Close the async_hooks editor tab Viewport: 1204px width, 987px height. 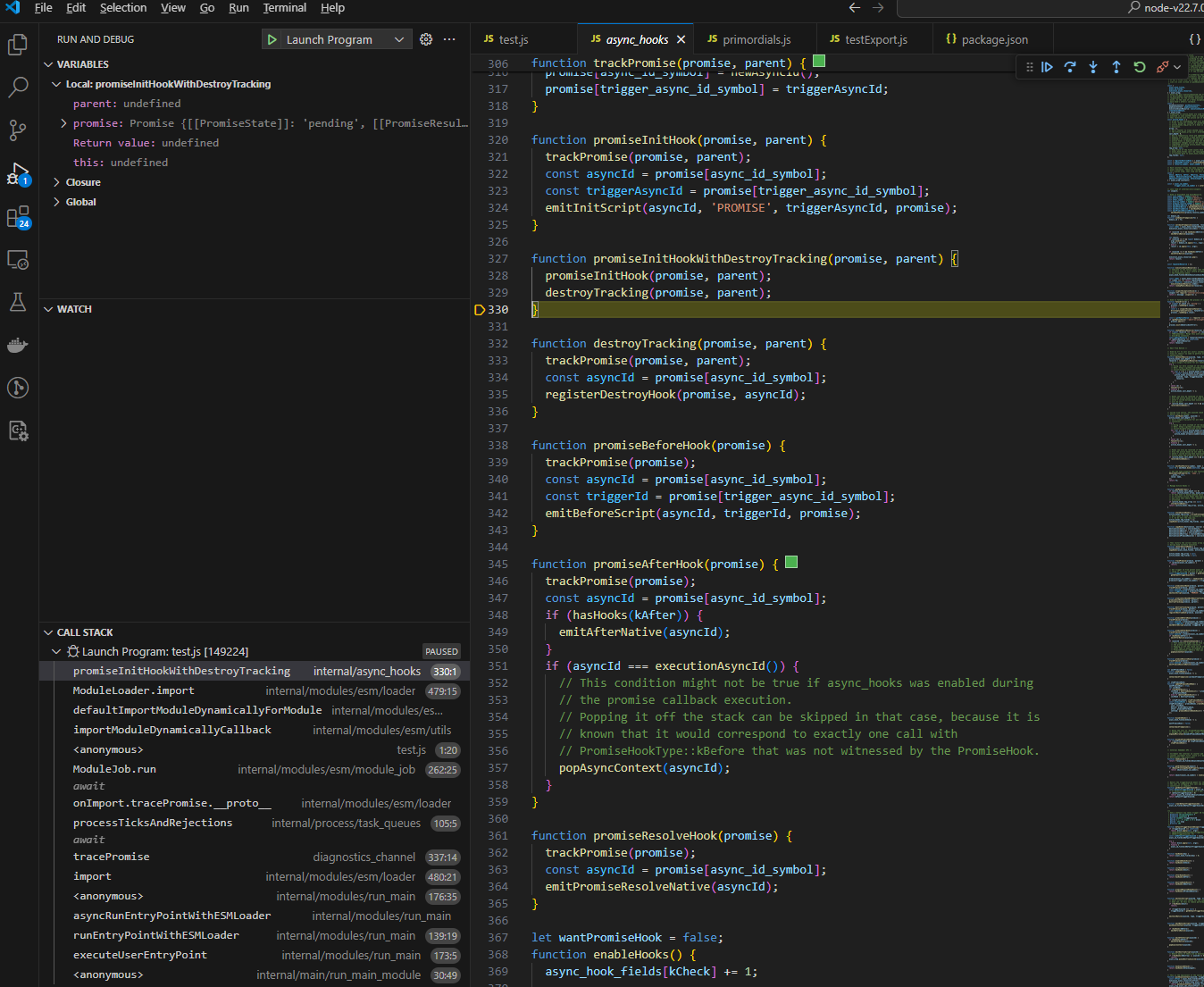pos(681,39)
